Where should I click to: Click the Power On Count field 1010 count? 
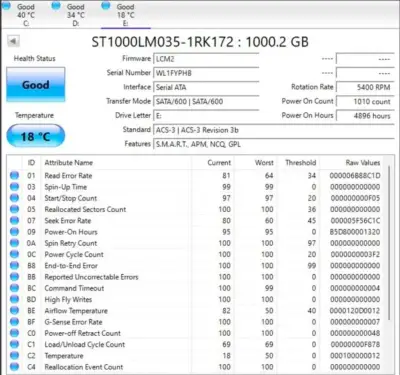click(365, 102)
